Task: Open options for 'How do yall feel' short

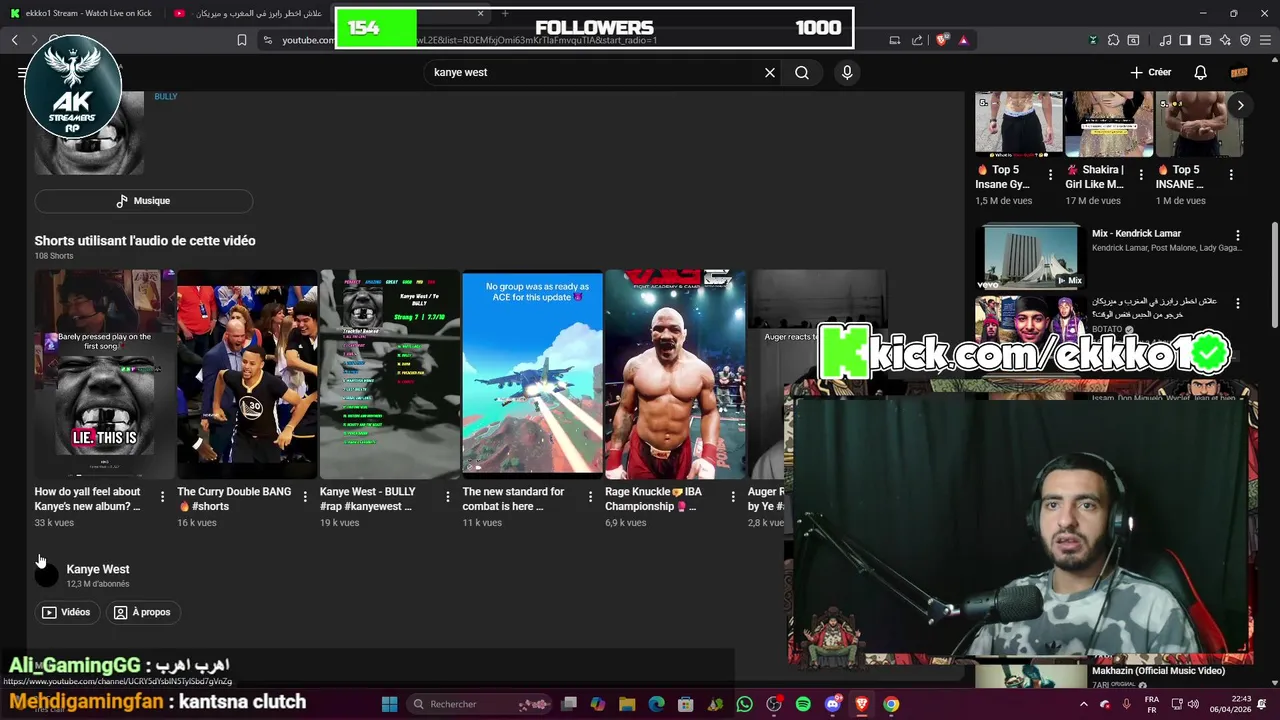Action: (x=162, y=496)
